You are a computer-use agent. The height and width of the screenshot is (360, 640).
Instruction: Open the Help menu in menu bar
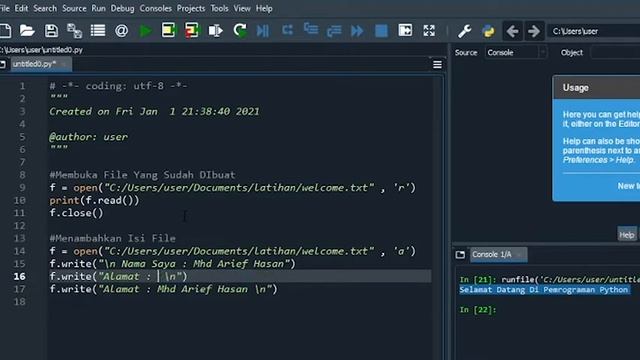point(264,8)
